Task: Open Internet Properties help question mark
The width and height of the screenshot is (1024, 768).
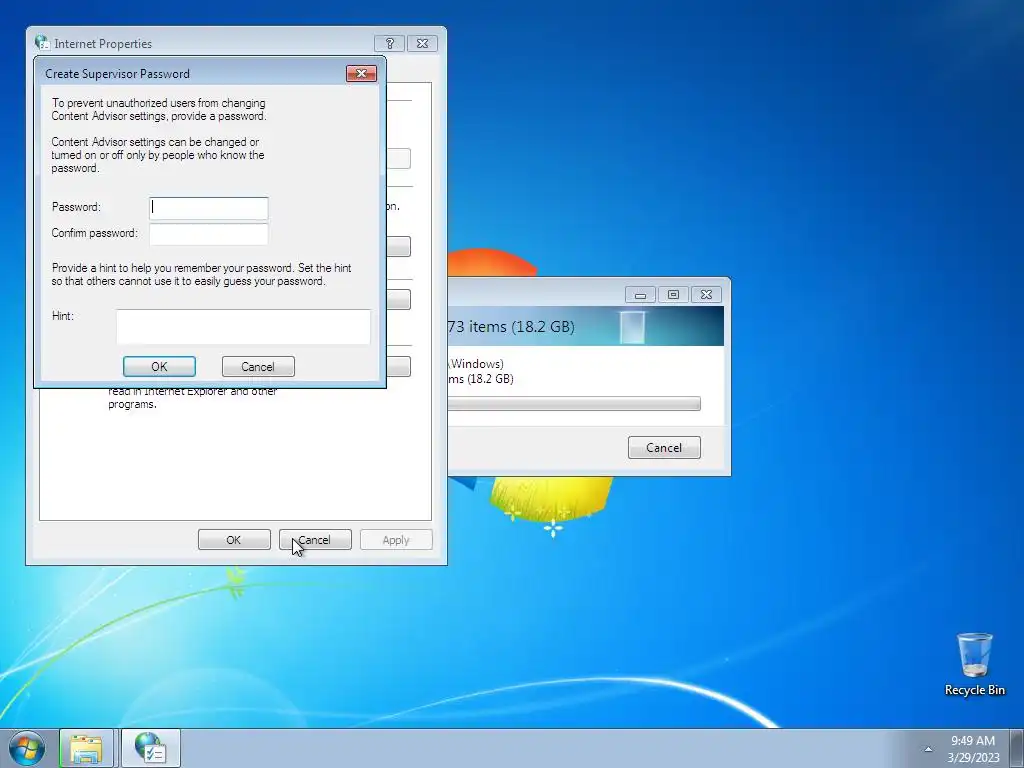Action: pos(389,43)
